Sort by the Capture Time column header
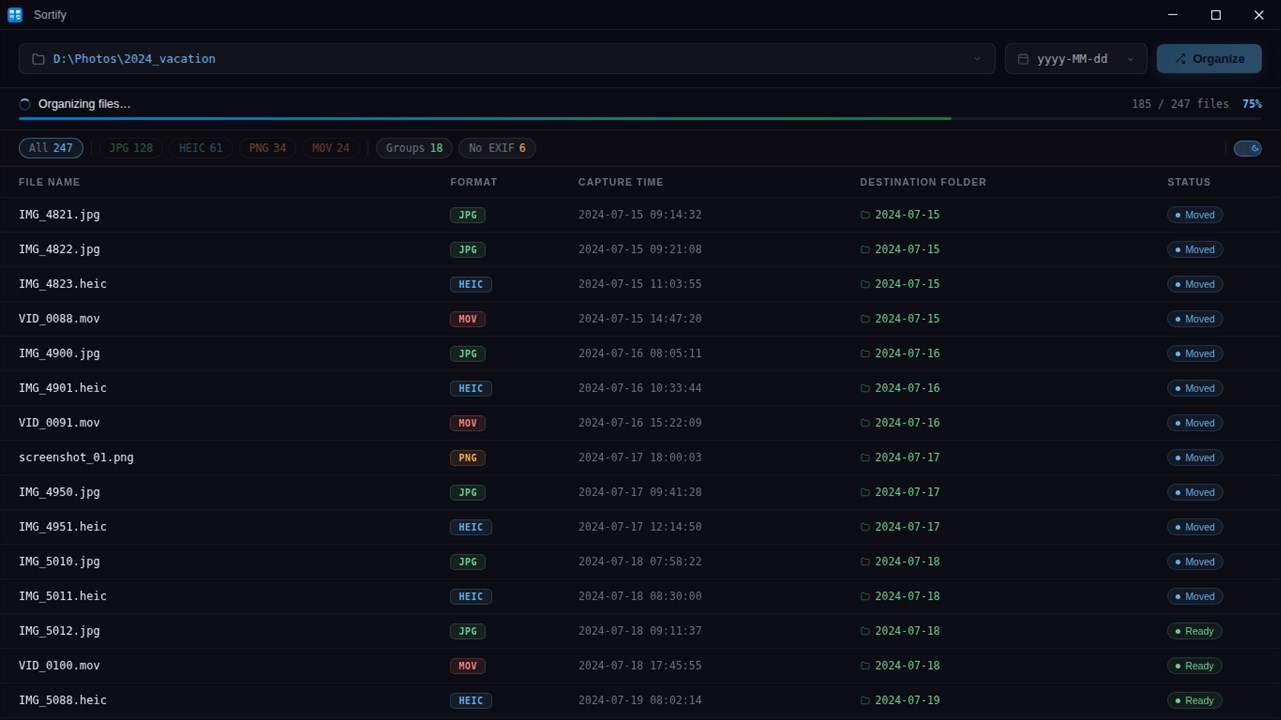The image size is (1281, 720). pos(620,182)
